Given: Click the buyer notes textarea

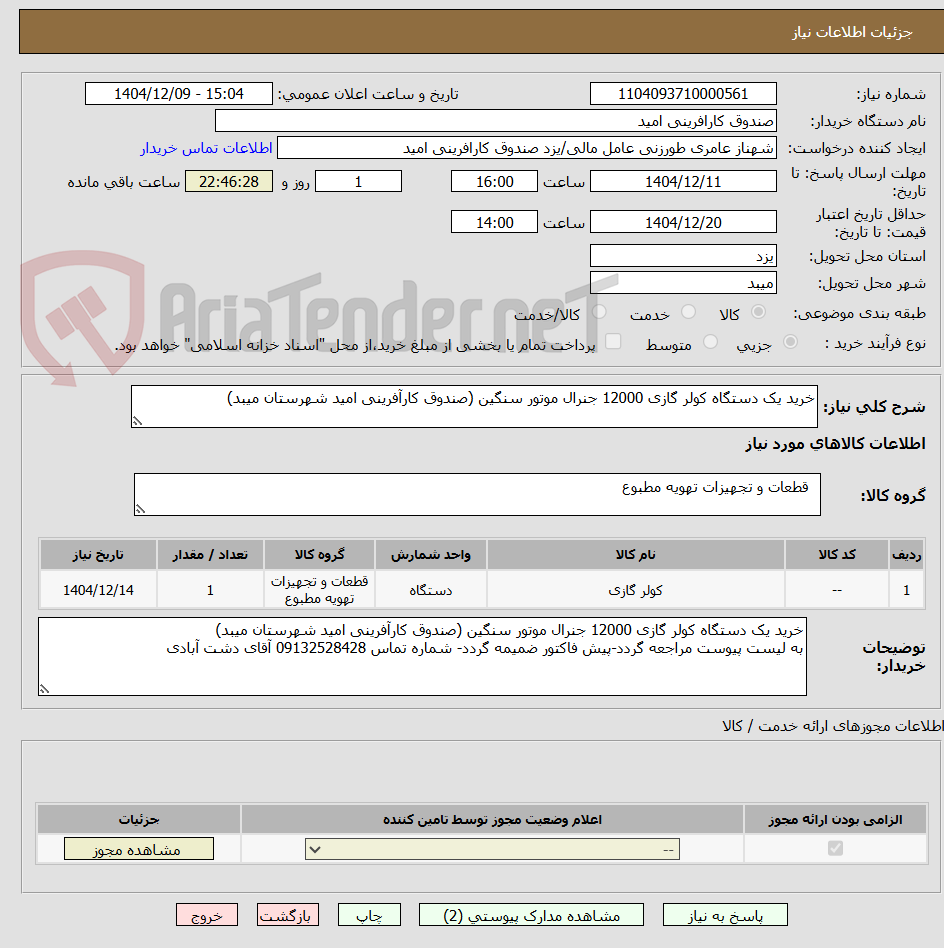Looking at the screenshot, I should (422, 657).
